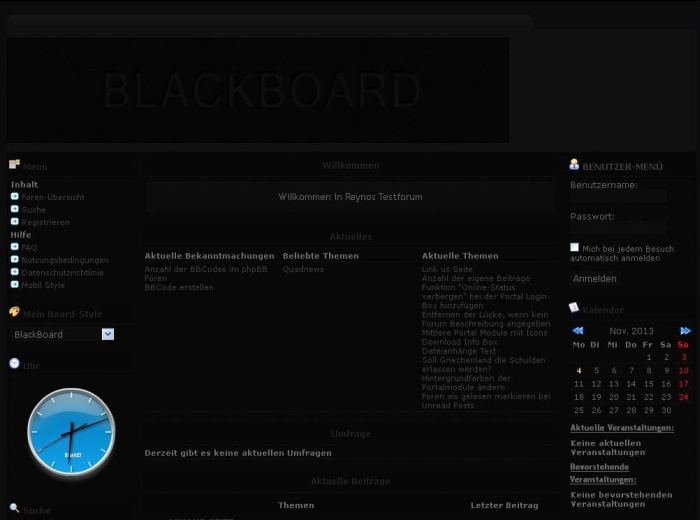Click the Mein Board-Style palette icon

tap(14, 312)
